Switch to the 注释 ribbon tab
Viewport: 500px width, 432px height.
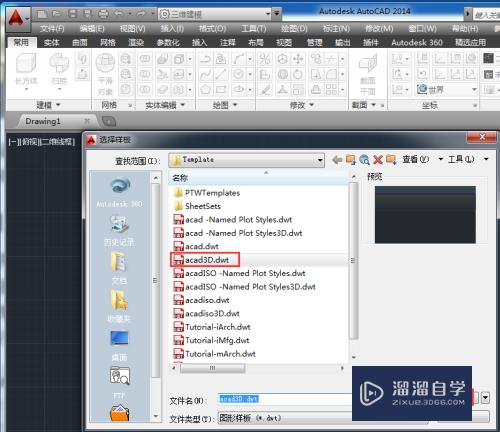pos(228,42)
